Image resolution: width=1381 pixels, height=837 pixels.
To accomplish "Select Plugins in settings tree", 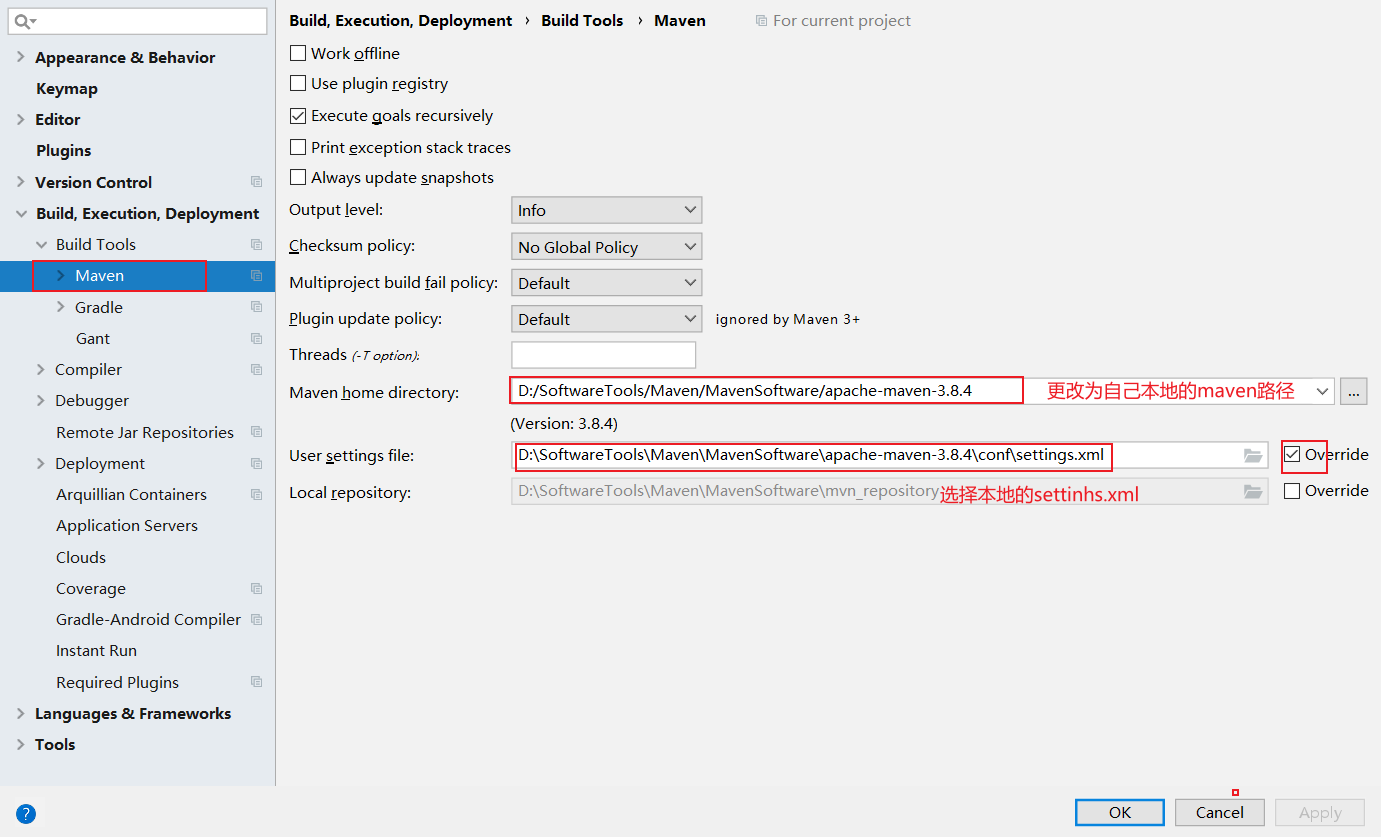I will coord(64,150).
